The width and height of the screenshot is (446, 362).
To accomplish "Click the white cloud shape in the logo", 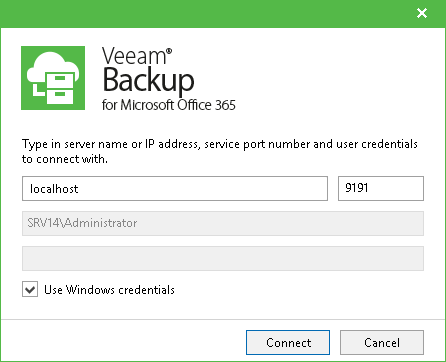I will (x=52, y=67).
